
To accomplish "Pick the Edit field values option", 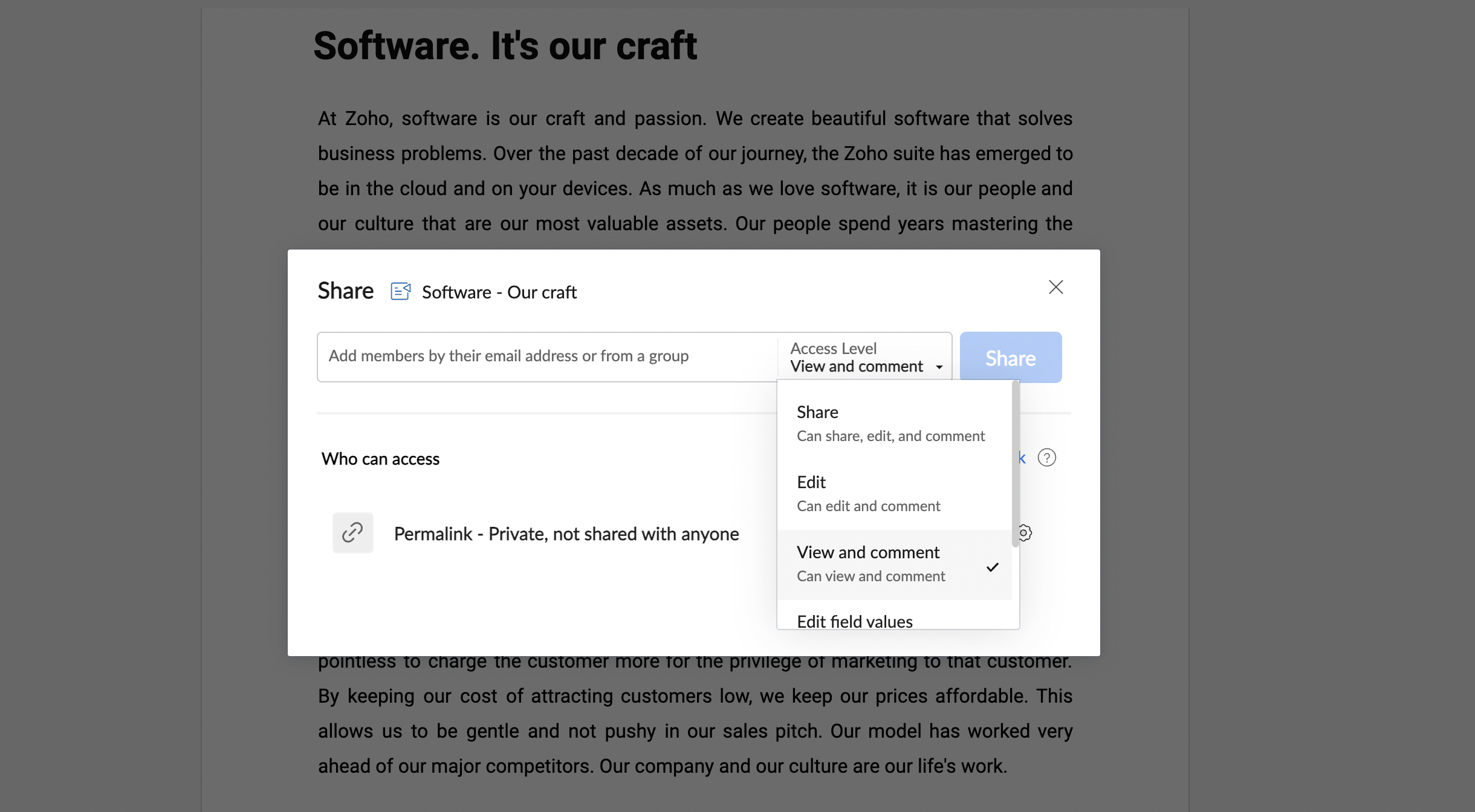I will 854,621.
